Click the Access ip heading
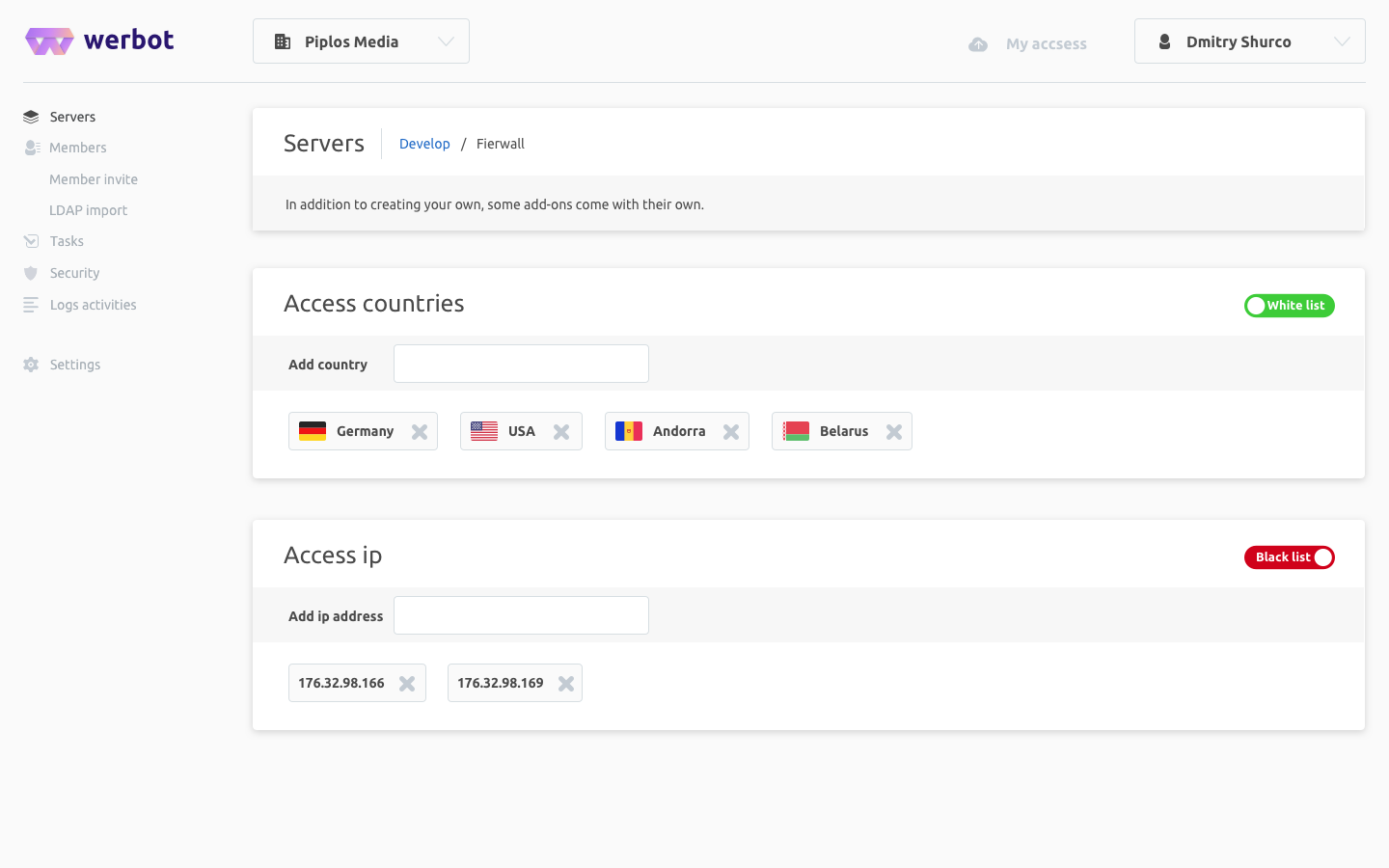This screenshot has height=868, width=1389. (x=333, y=556)
